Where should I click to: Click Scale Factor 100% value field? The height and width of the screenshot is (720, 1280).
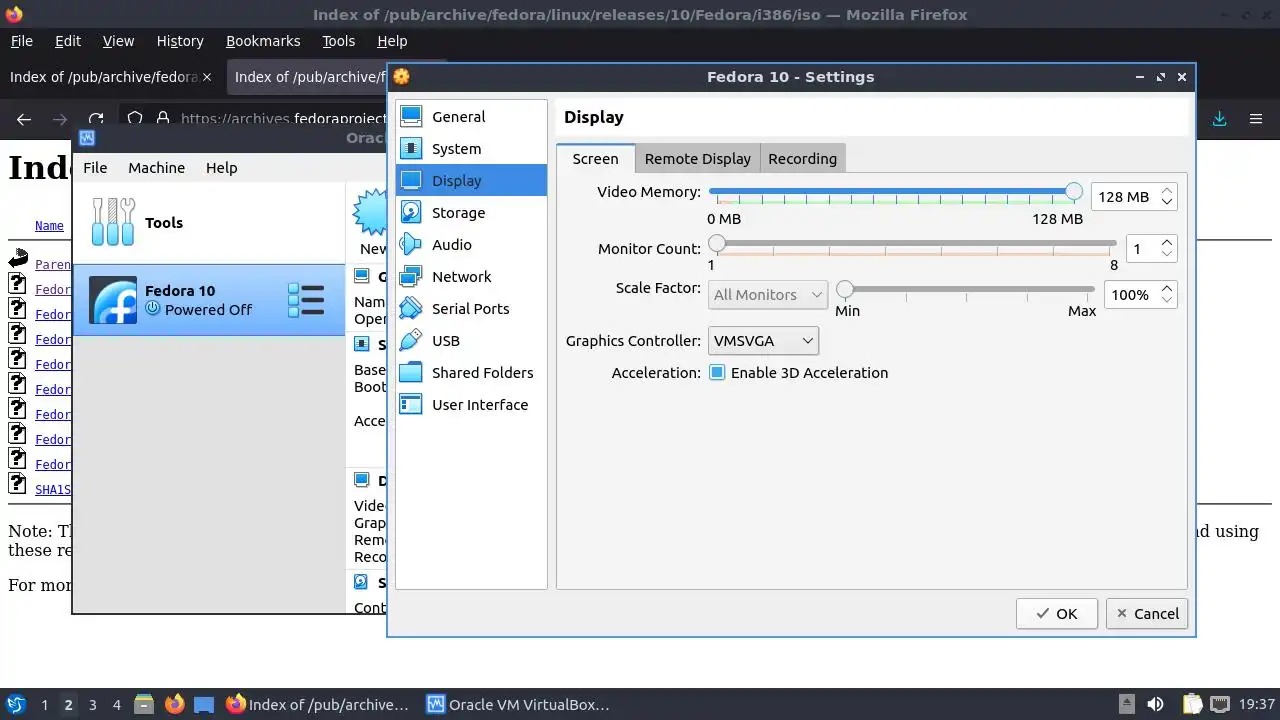[1129, 295]
